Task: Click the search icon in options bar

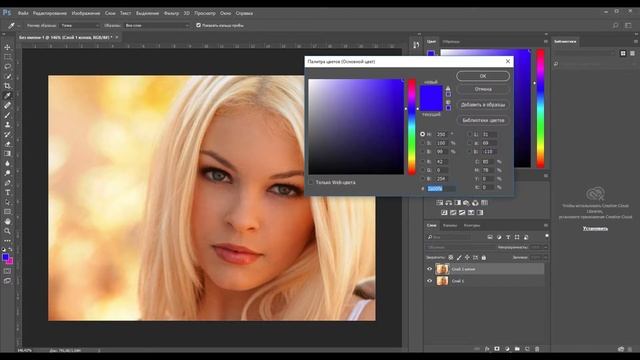Action: click(616, 25)
